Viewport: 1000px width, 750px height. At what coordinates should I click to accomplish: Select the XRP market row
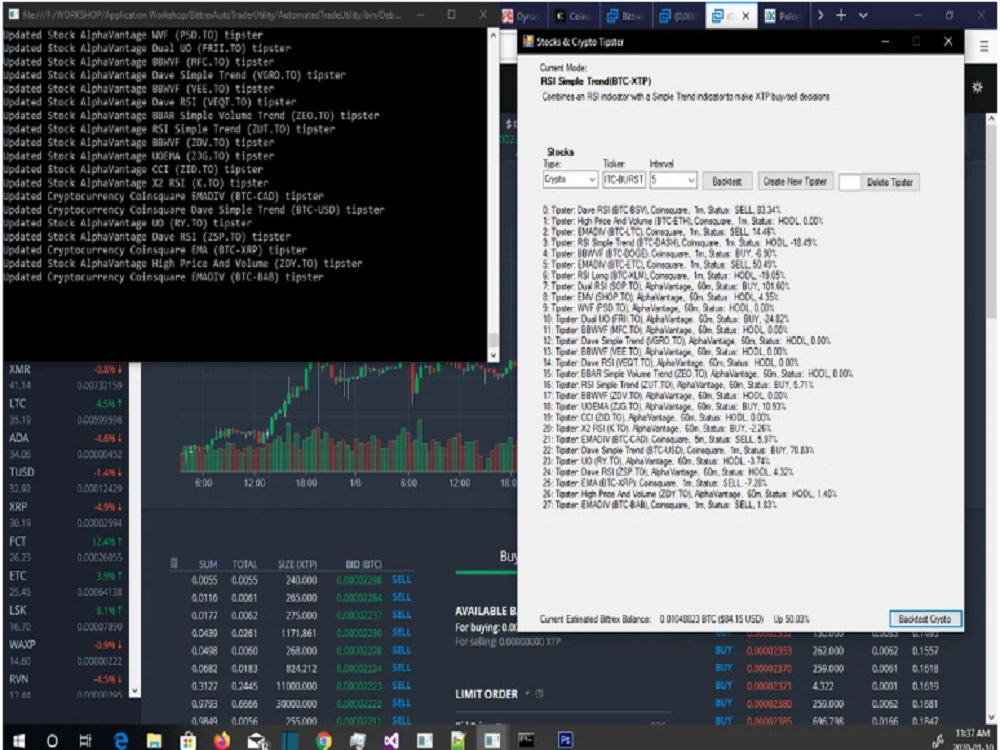66,515
